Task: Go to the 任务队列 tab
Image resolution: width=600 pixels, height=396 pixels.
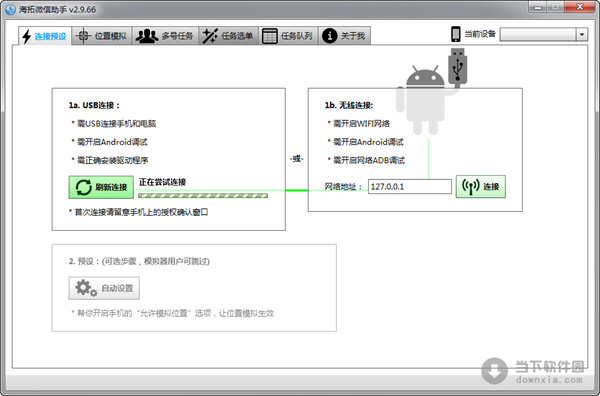Action: [x=289, y=36]
